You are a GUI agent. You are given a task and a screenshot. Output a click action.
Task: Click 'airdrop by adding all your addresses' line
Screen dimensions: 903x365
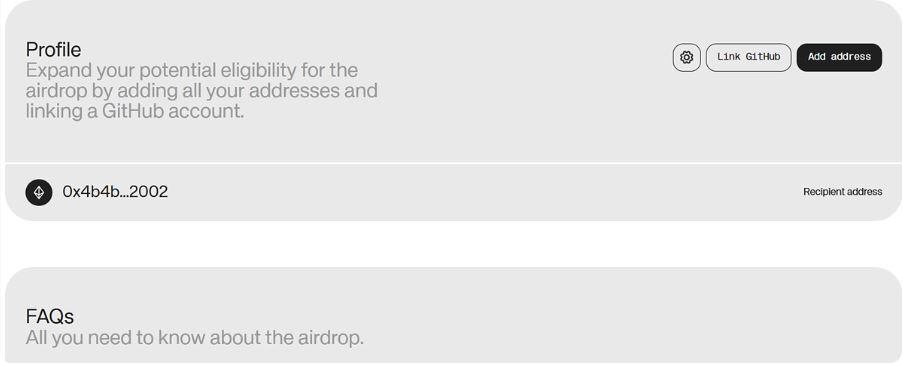(202, 91)
